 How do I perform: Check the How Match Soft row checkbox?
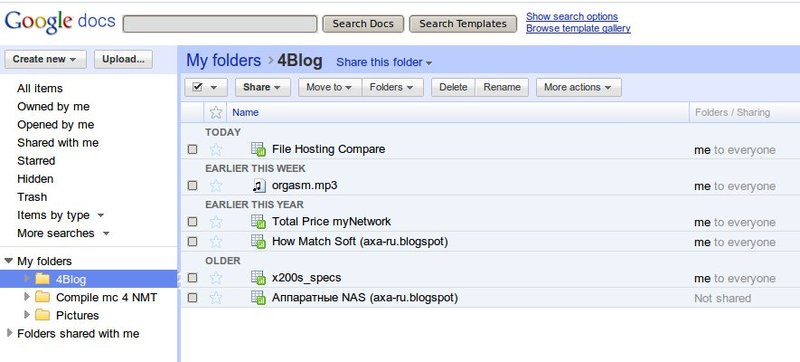[x=192, y=241]
